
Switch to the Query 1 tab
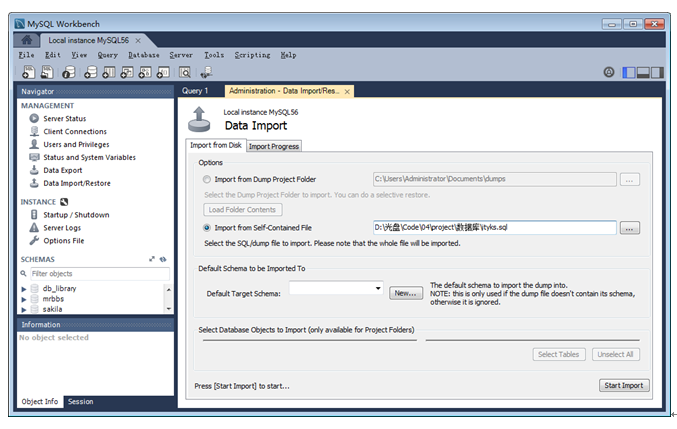[x=195, y=91]
